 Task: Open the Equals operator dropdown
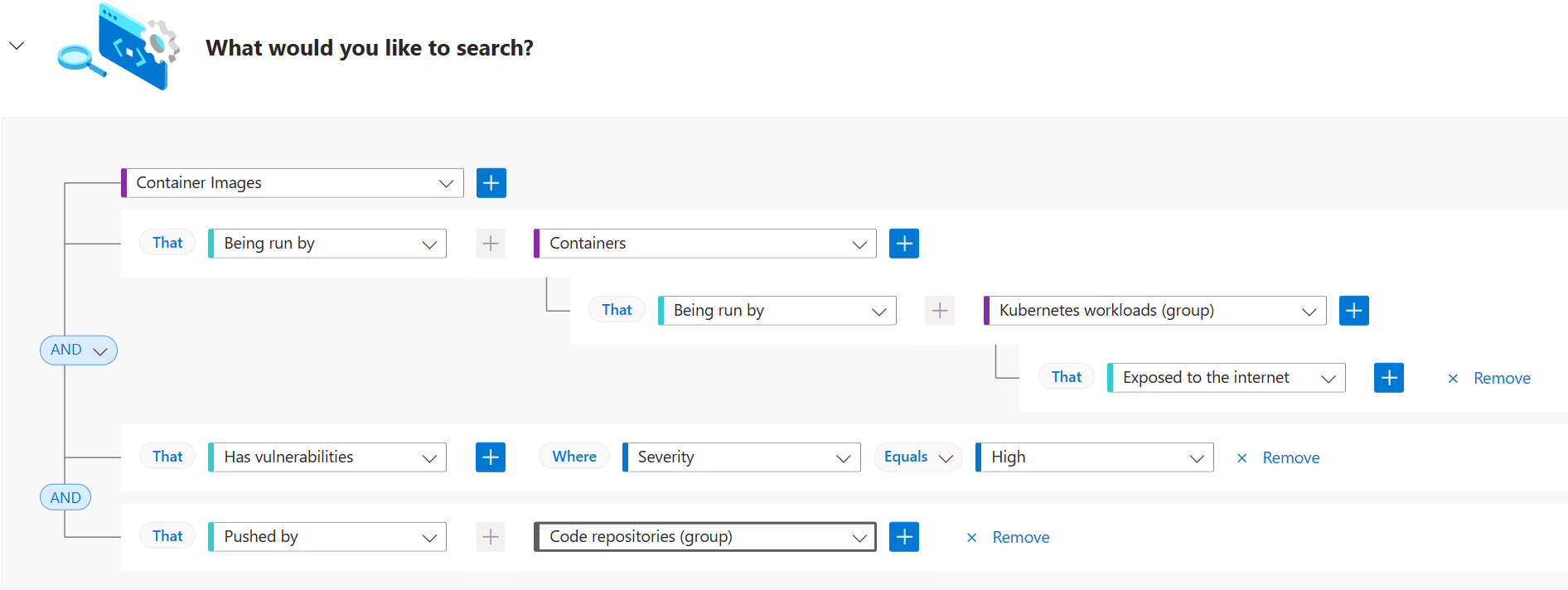tap(917, 457)
